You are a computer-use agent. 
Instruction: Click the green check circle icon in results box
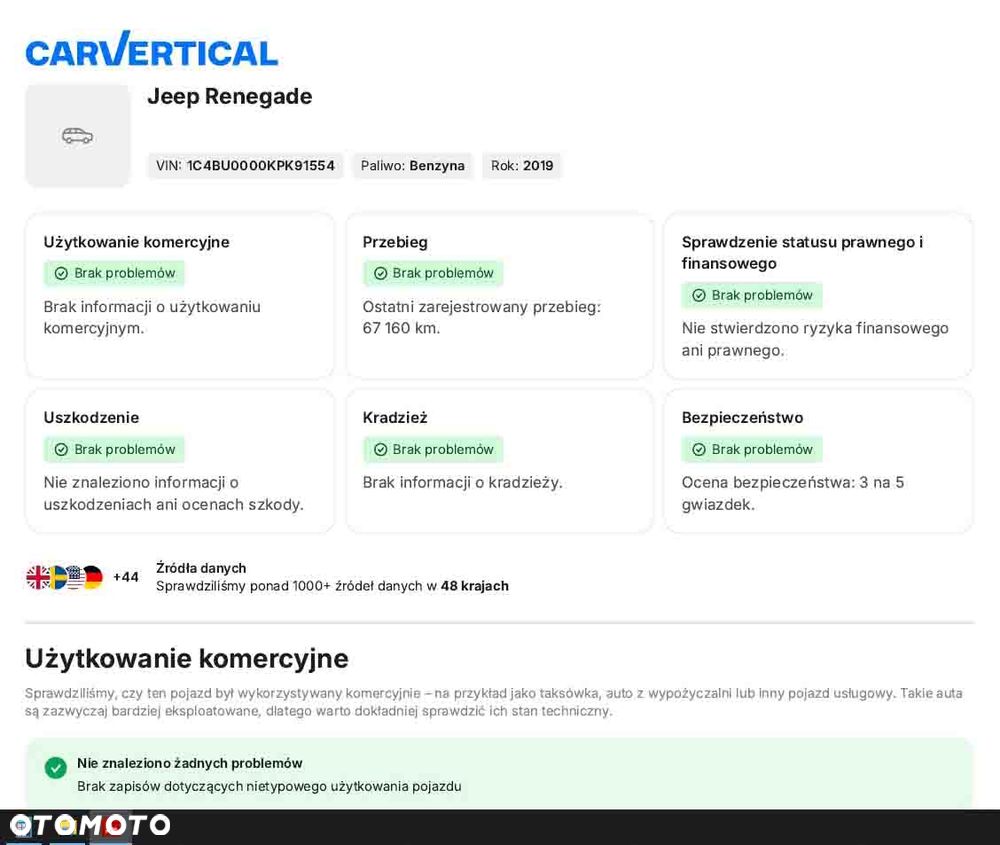(55, 768)
